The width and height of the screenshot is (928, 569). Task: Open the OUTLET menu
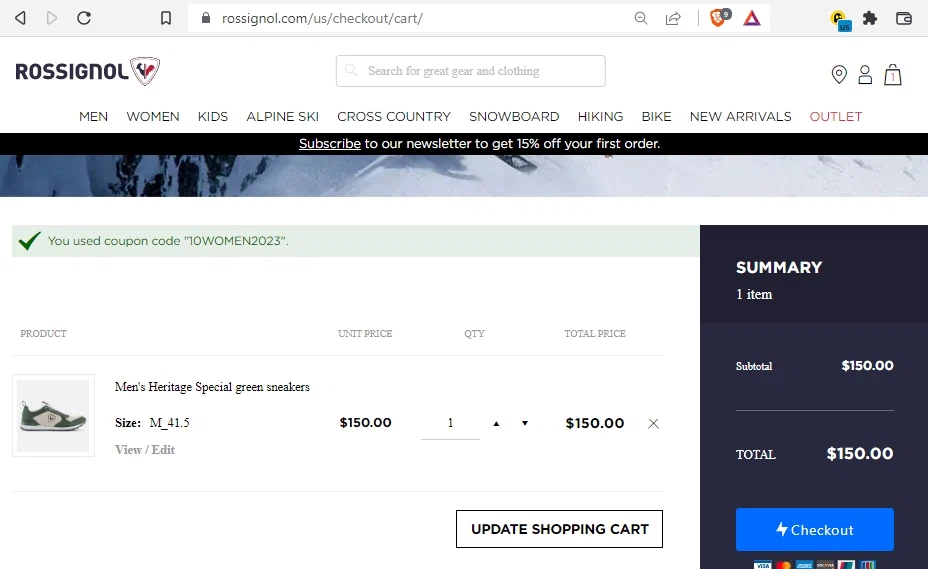[x=836, y=117]
